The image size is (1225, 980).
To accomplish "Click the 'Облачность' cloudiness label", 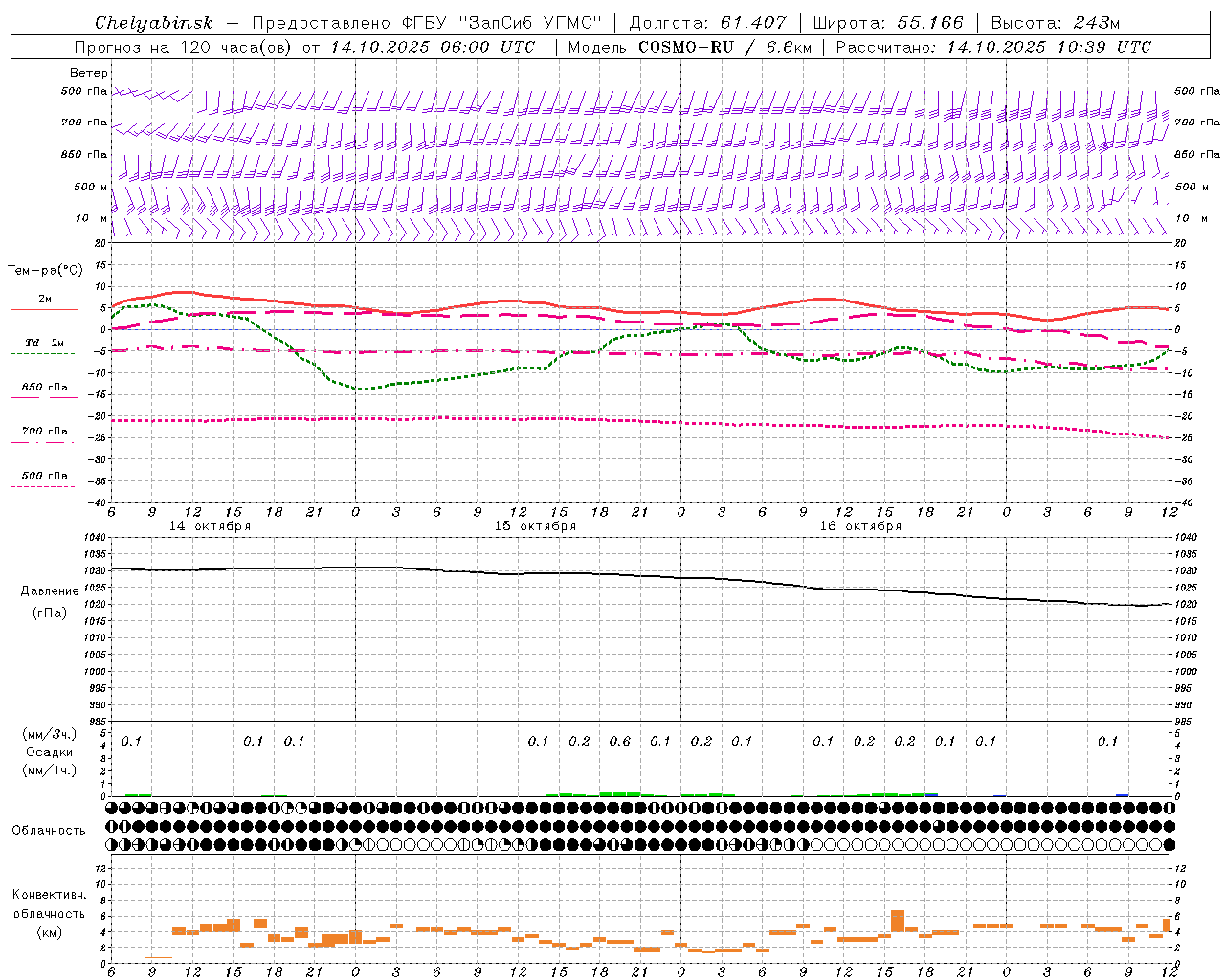I will [49, 830].
